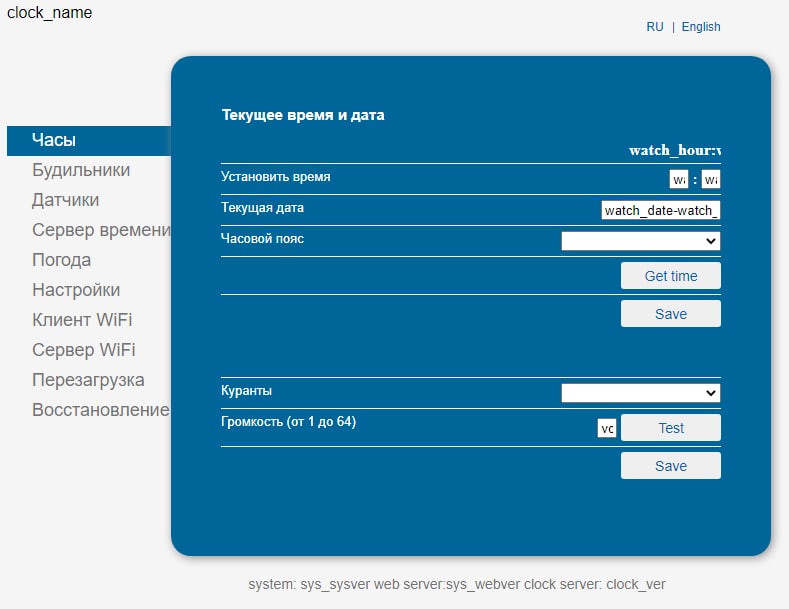Click the minutes input field
Screen dimensions: 789x609
[x=711, y=179]
